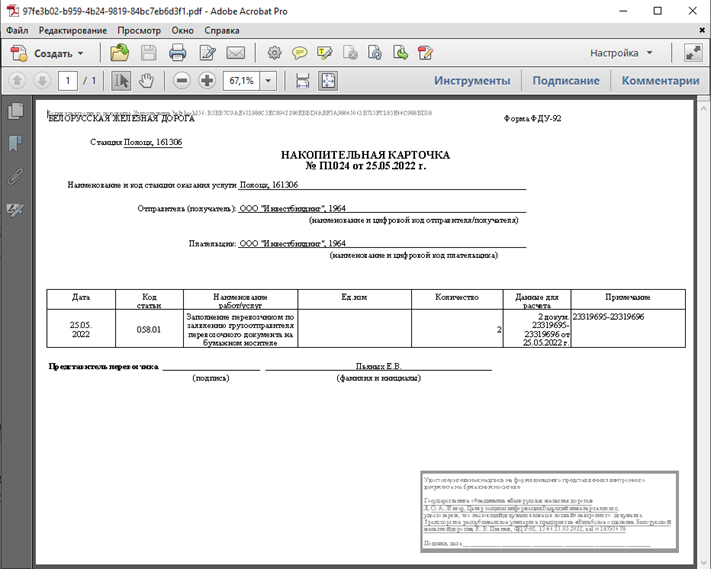Click fit width scrolling mode icon

(302, 81)
